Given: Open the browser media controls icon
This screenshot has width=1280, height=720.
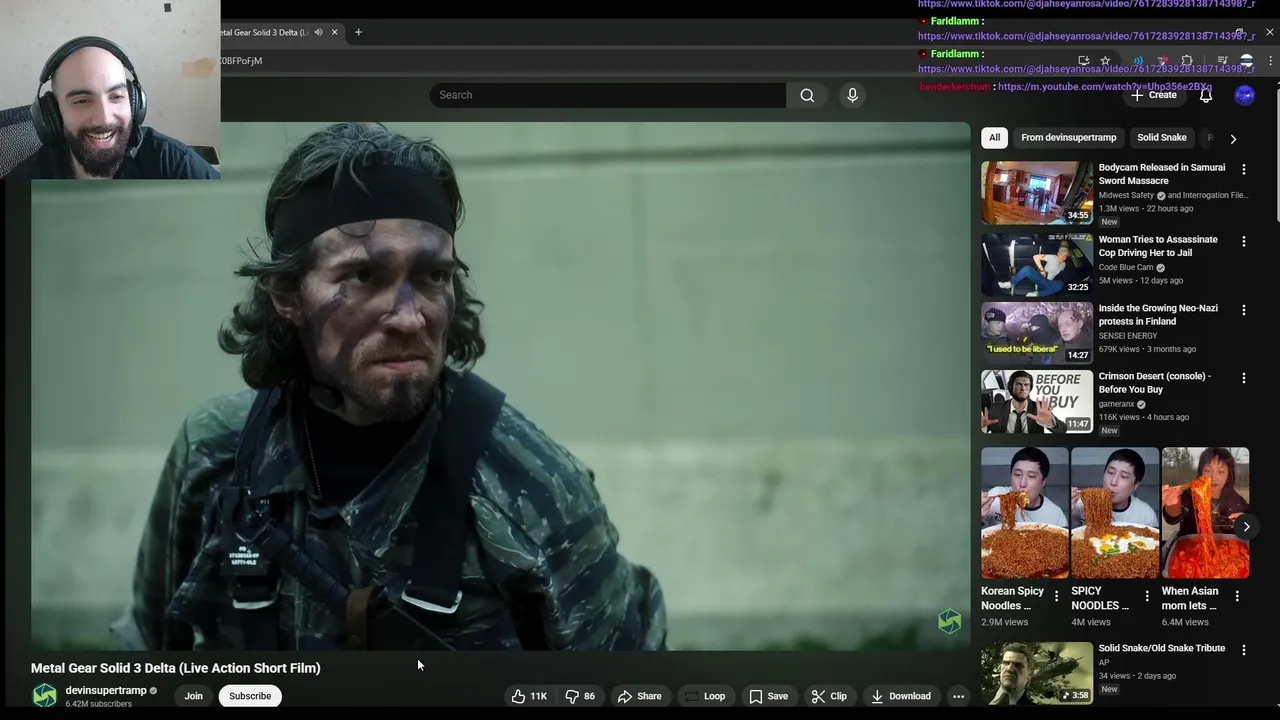Looking at the screenshot, I should 1222,61.
